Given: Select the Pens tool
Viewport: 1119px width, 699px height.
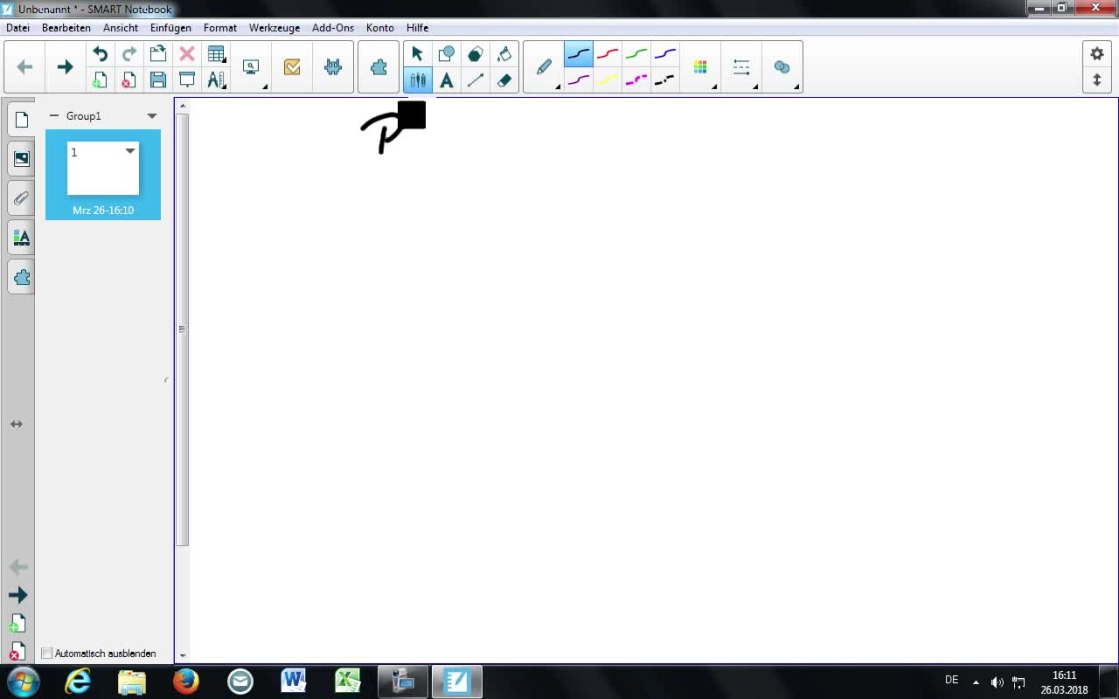Looking at the screenshot, I should click(417, 80).
